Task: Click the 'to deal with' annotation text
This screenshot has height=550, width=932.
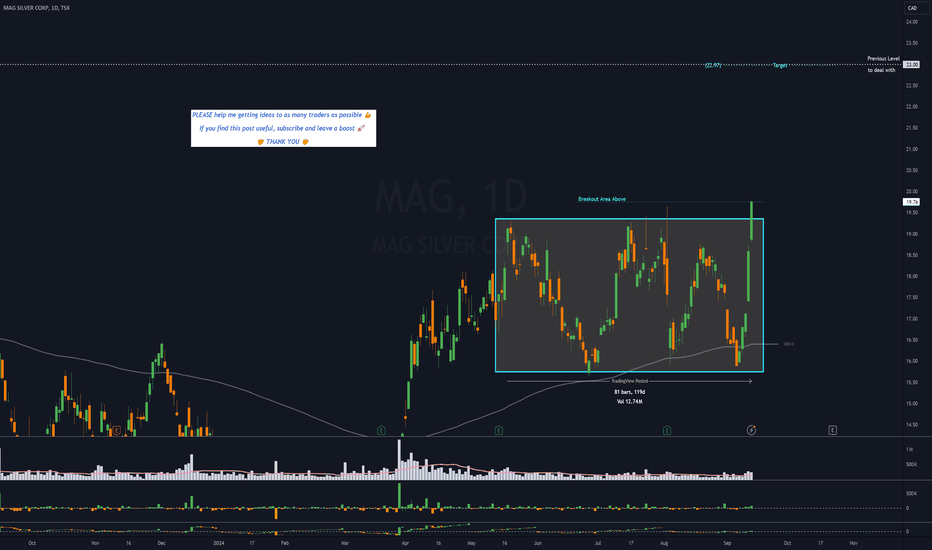Action: coord(881,70)
